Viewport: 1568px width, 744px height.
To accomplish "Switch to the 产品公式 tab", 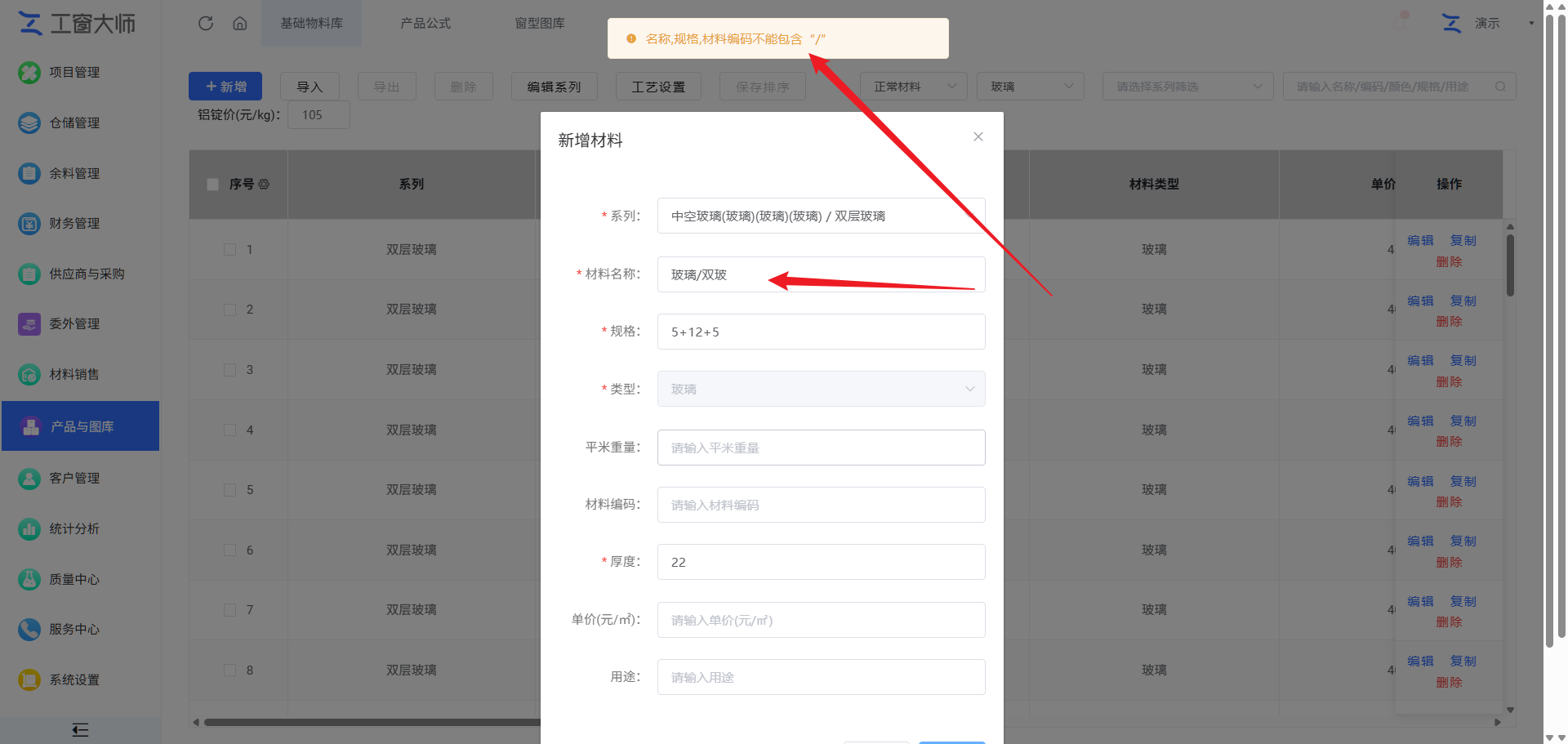I will (x=425, y=23).
